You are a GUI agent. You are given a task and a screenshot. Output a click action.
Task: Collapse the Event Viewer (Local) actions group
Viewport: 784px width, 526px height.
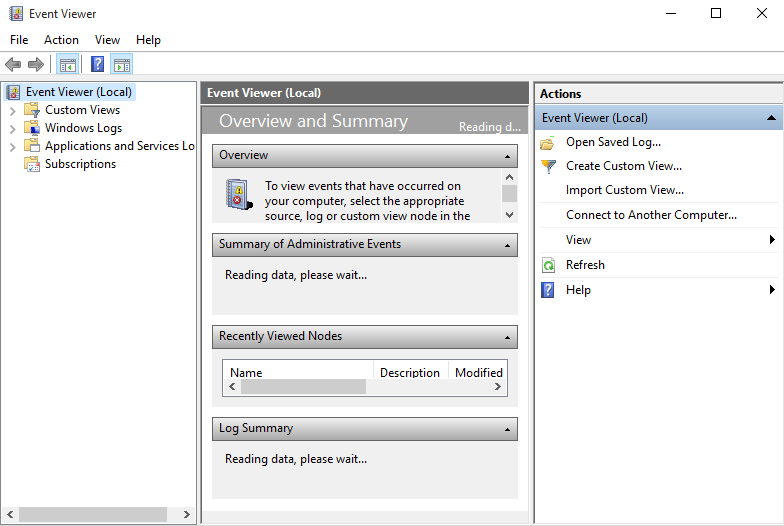[772, 118]
